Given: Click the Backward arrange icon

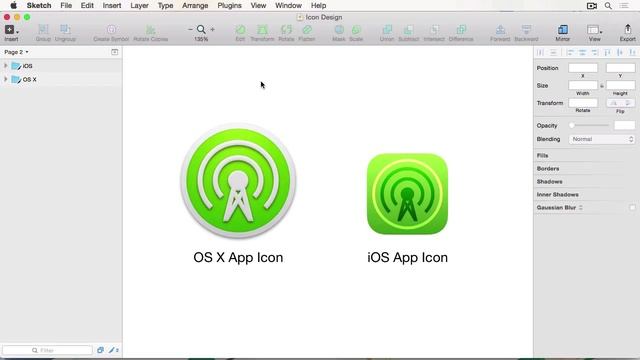Looking at the screenshot, I should click(526, 29).
